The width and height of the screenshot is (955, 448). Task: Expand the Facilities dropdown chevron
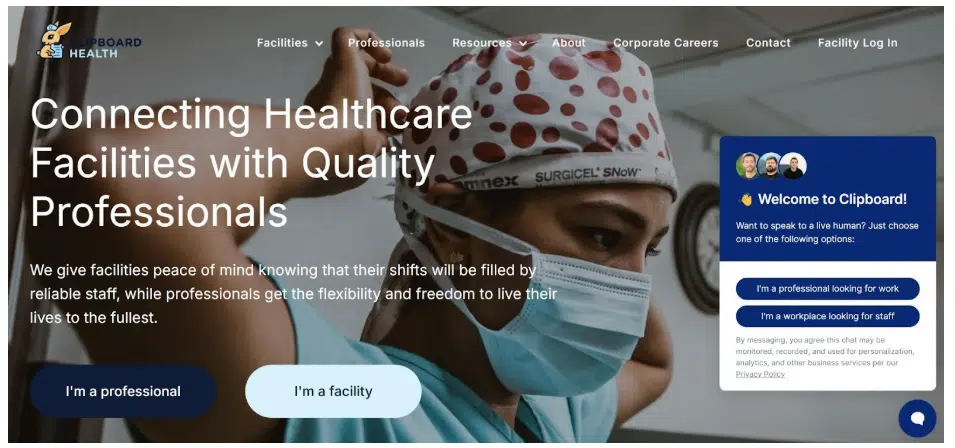pos(319,43)
